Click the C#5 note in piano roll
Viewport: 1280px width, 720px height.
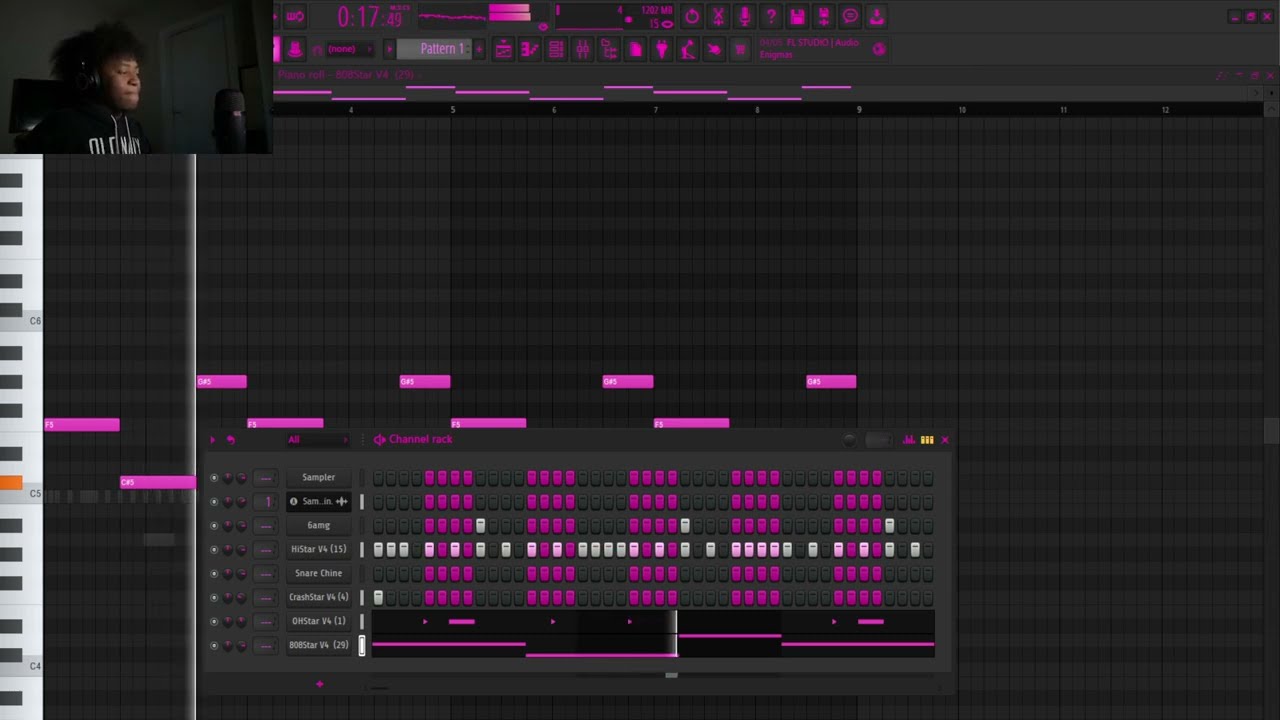[158, 482]
